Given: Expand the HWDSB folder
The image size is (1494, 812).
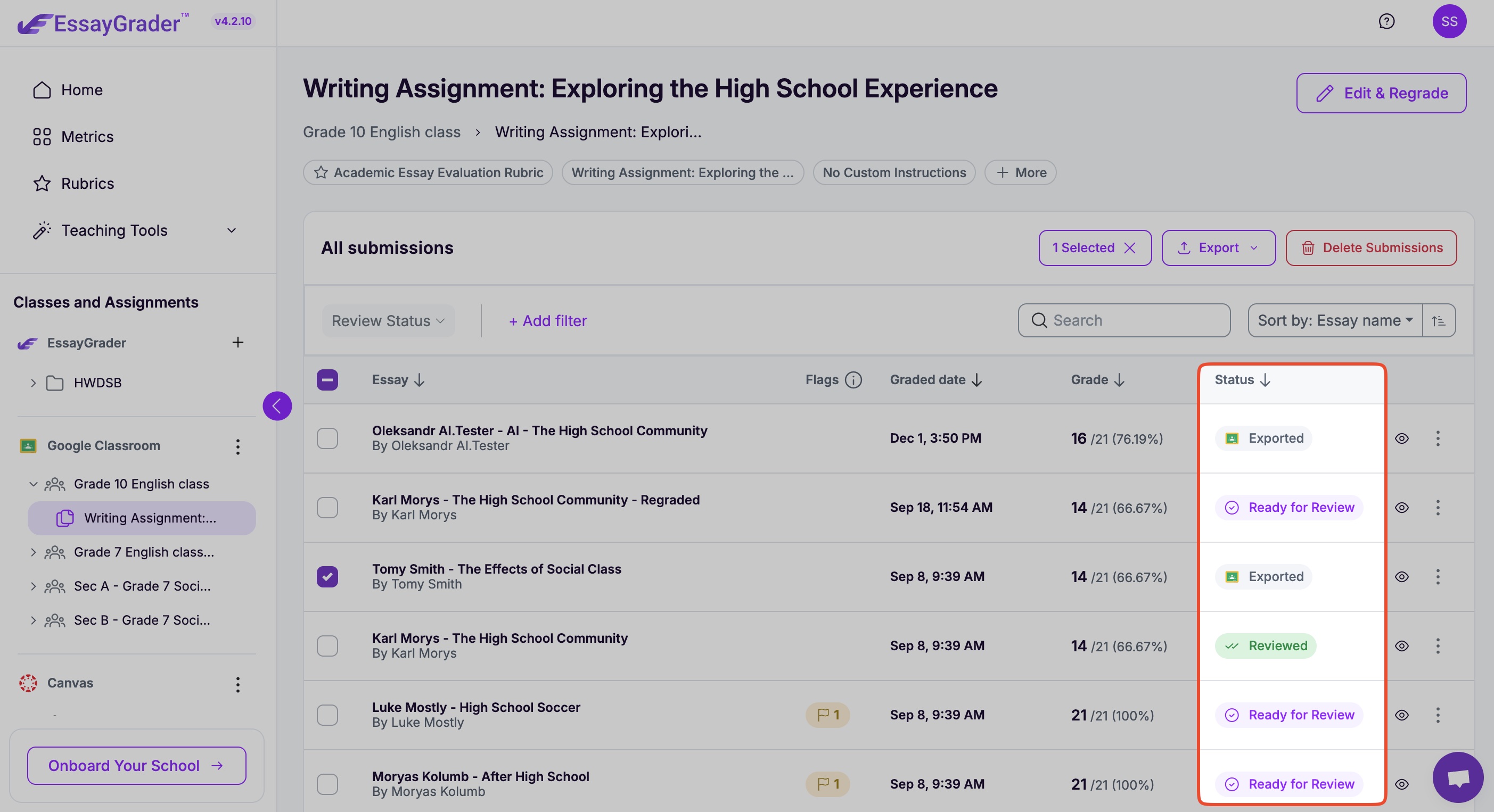Looking at the screenshot, I should (x=34, y=383).
